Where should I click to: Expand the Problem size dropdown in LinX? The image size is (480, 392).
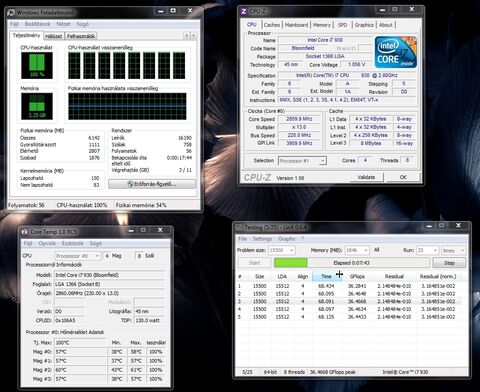click(282, 250)
